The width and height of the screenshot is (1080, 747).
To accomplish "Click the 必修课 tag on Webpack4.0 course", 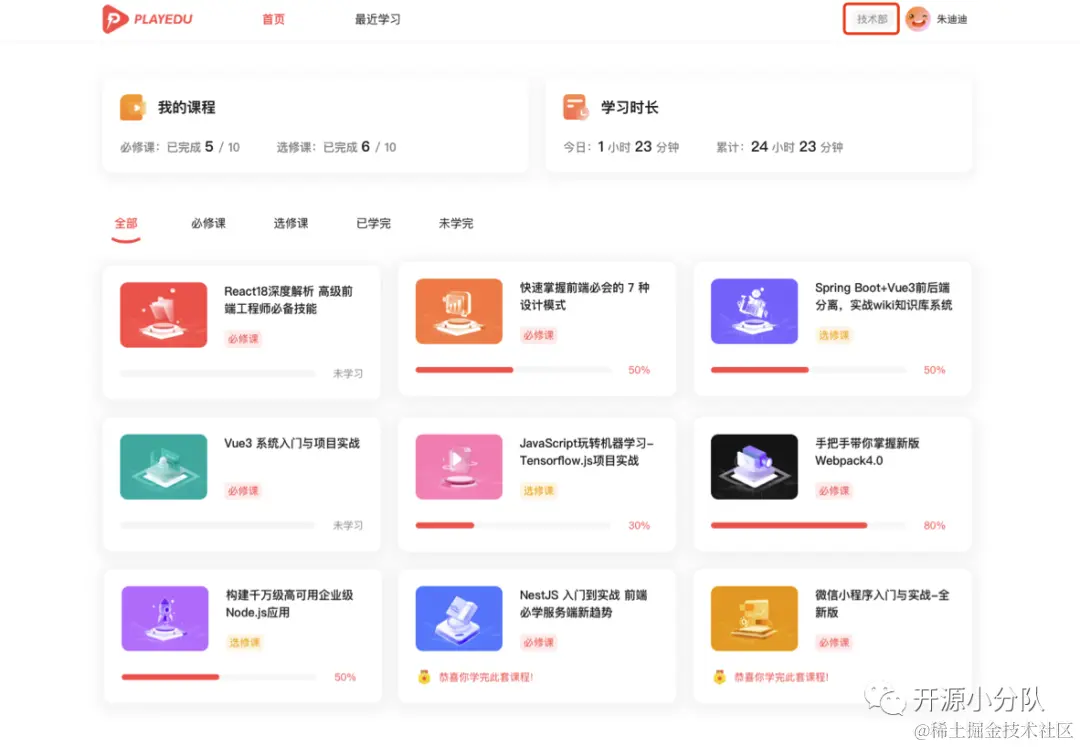I will [833, 490].
